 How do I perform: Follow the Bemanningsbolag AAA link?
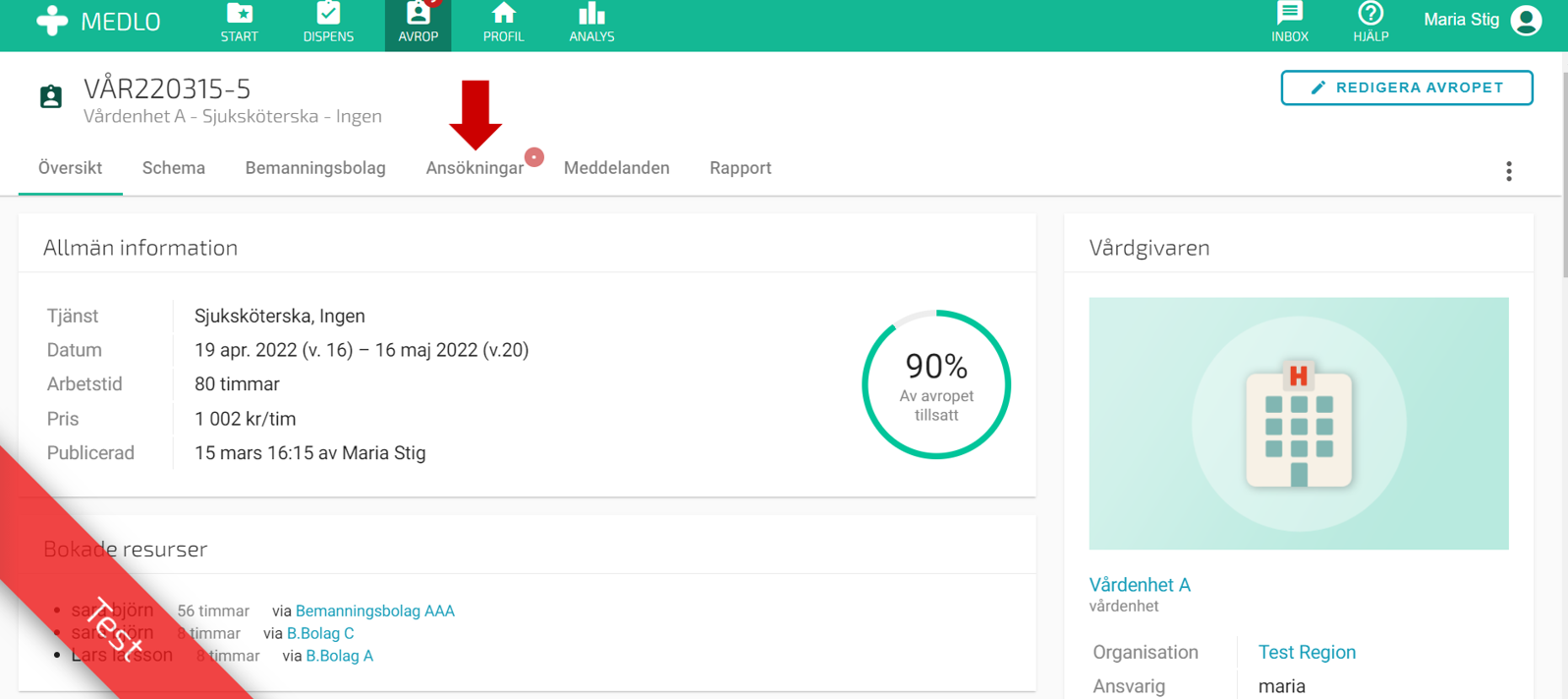click(x=375, y=612)
